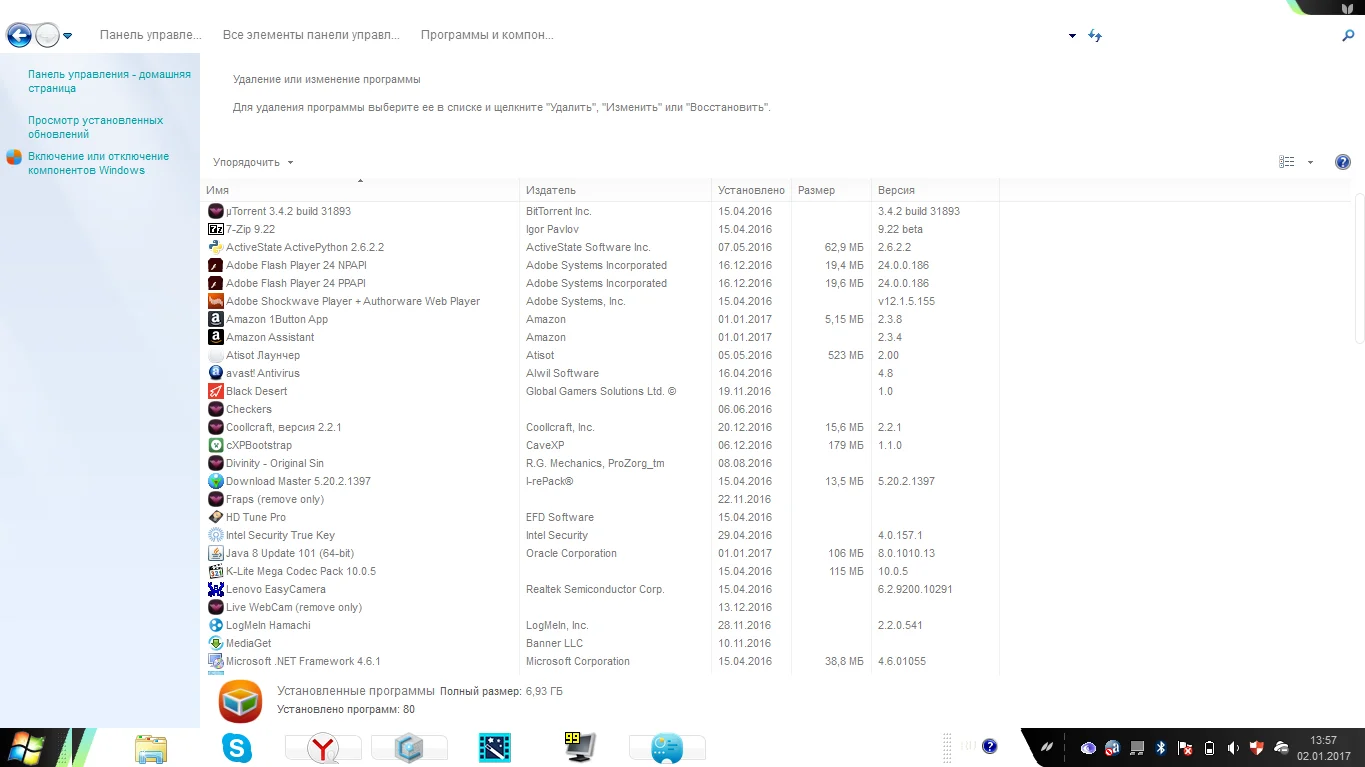The width and height of the screenshot is (1365, 767).
Task: Select the K-Lite Mega Codec Pack icon
Action: pyautogui.click(x=216, y=571)
